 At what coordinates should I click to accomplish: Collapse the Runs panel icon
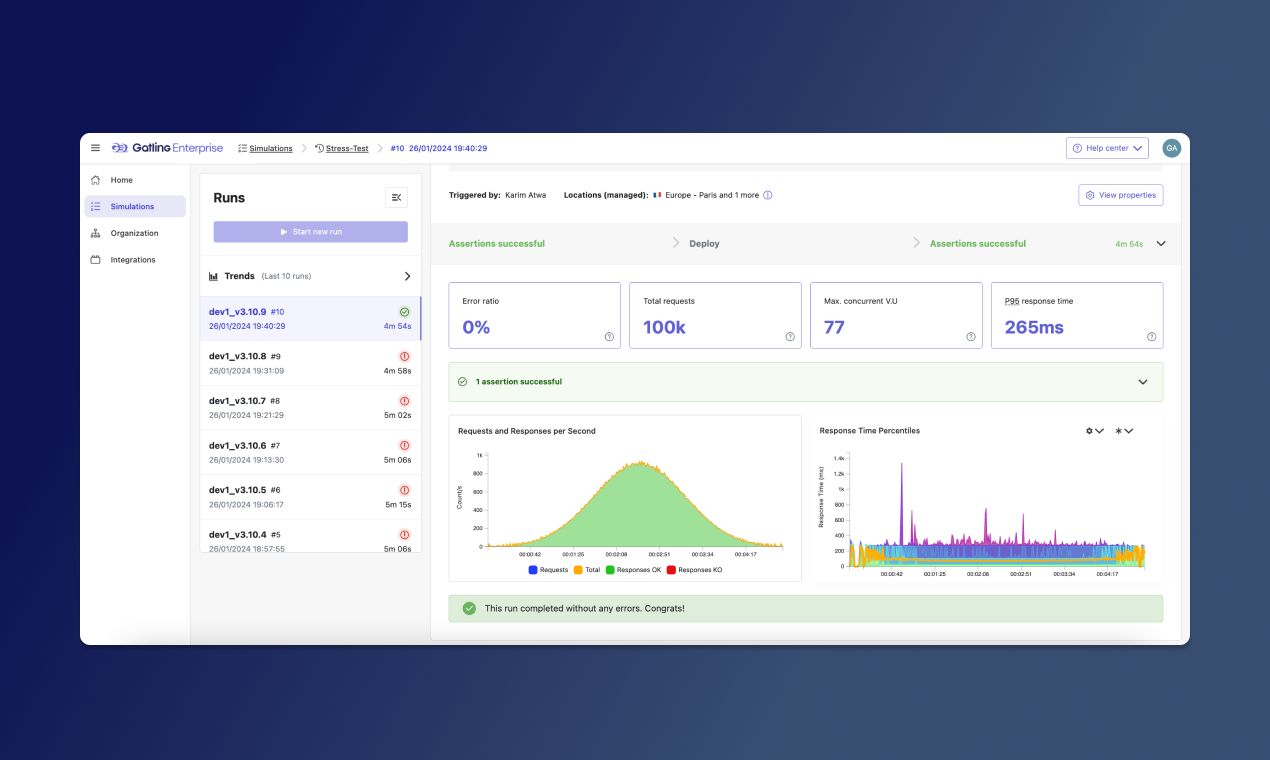(x=396, y=198)
